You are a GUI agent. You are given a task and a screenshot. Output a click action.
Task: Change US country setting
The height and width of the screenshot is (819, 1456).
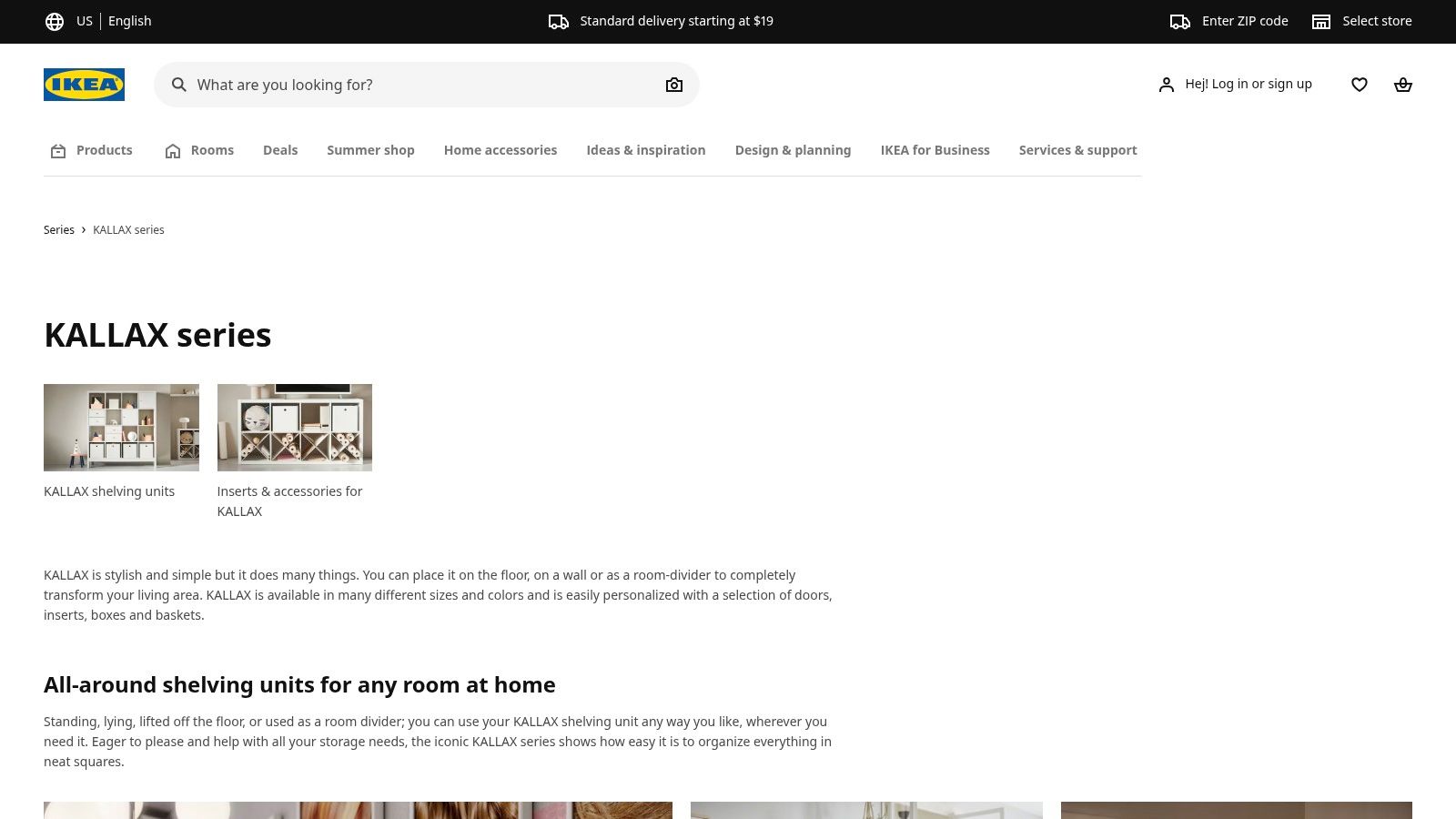tap(85, 21)
